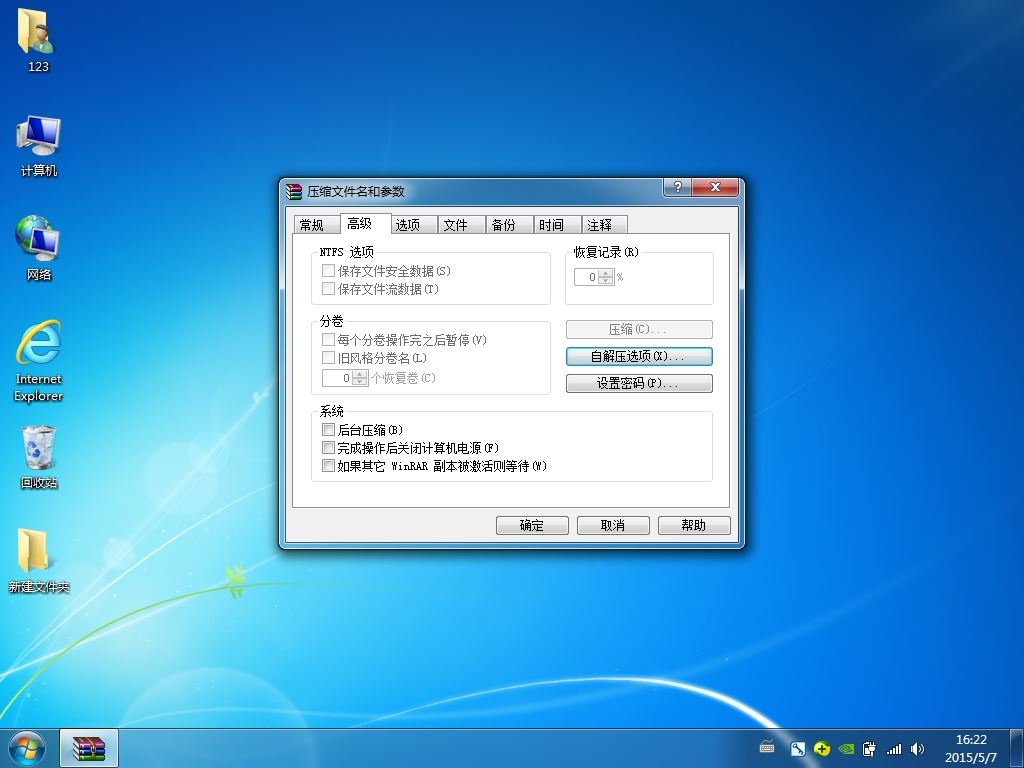Click the key-shaped tray icon
The height and width of the screenshot is (768, 1024).
coord(797,749)
